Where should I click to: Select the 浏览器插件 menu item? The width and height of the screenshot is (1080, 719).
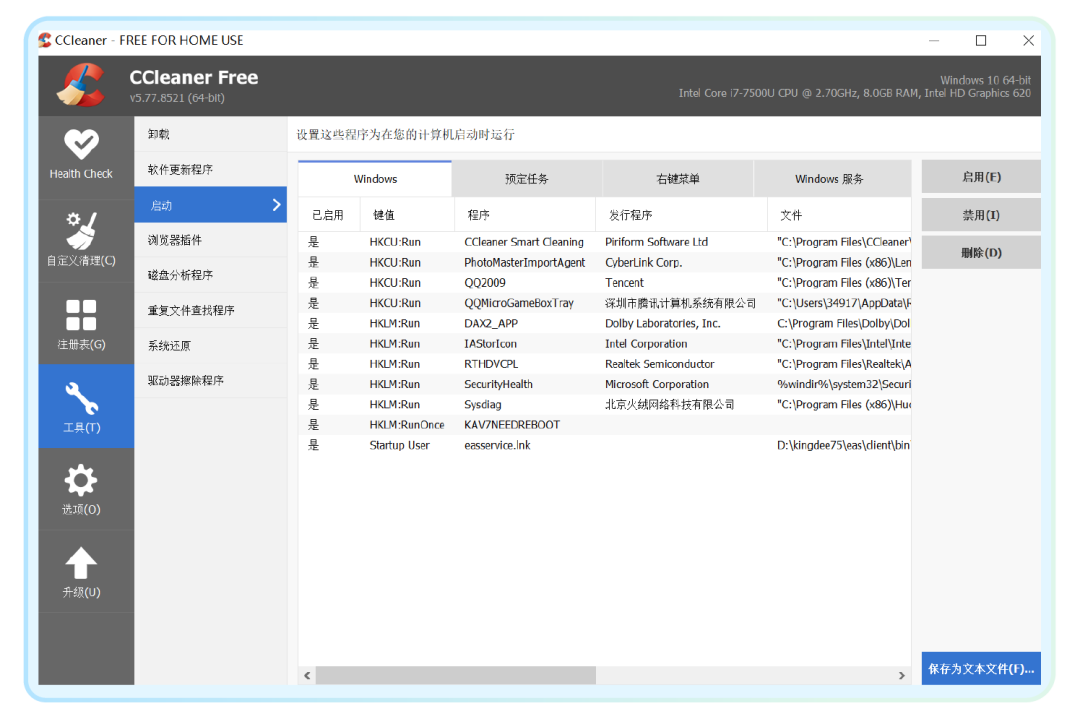coord(211,240)
